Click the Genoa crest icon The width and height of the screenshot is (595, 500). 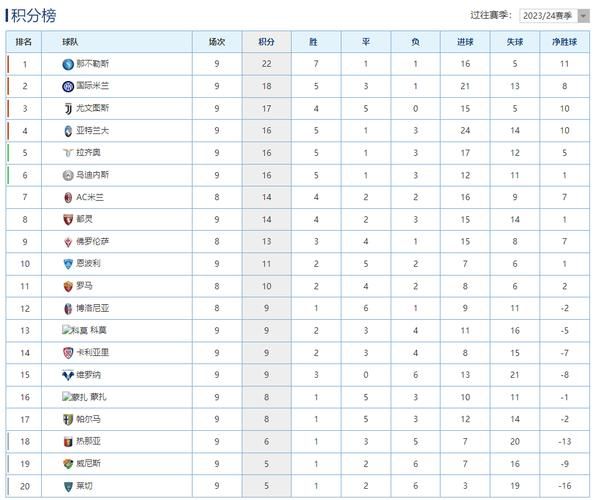tap(68, 442)
